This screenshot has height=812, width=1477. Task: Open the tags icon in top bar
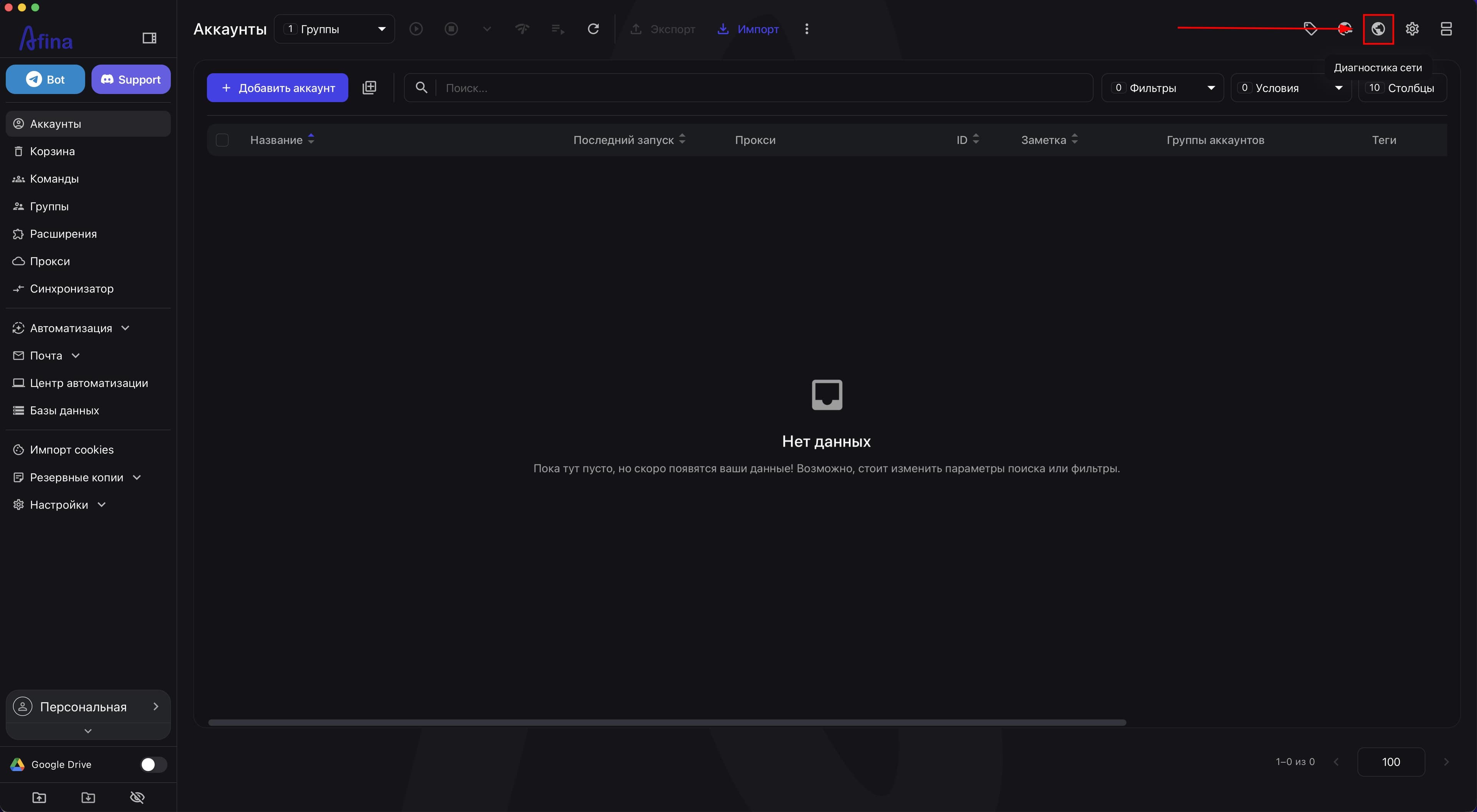[x=1310, y=29]
